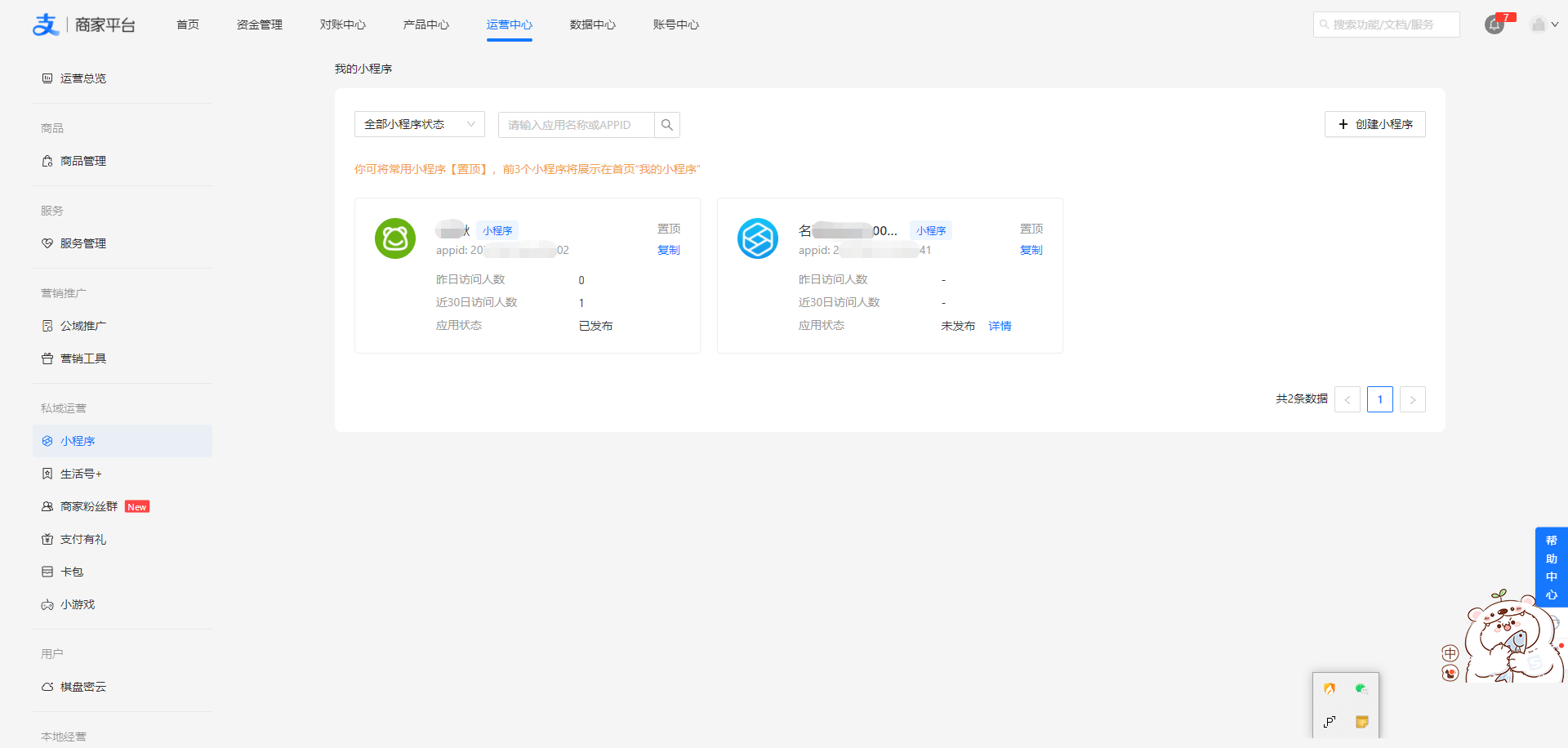Click the 小游戏 gamepad icon
Viewport: 1568px width, 748px height.
(47, 605)
